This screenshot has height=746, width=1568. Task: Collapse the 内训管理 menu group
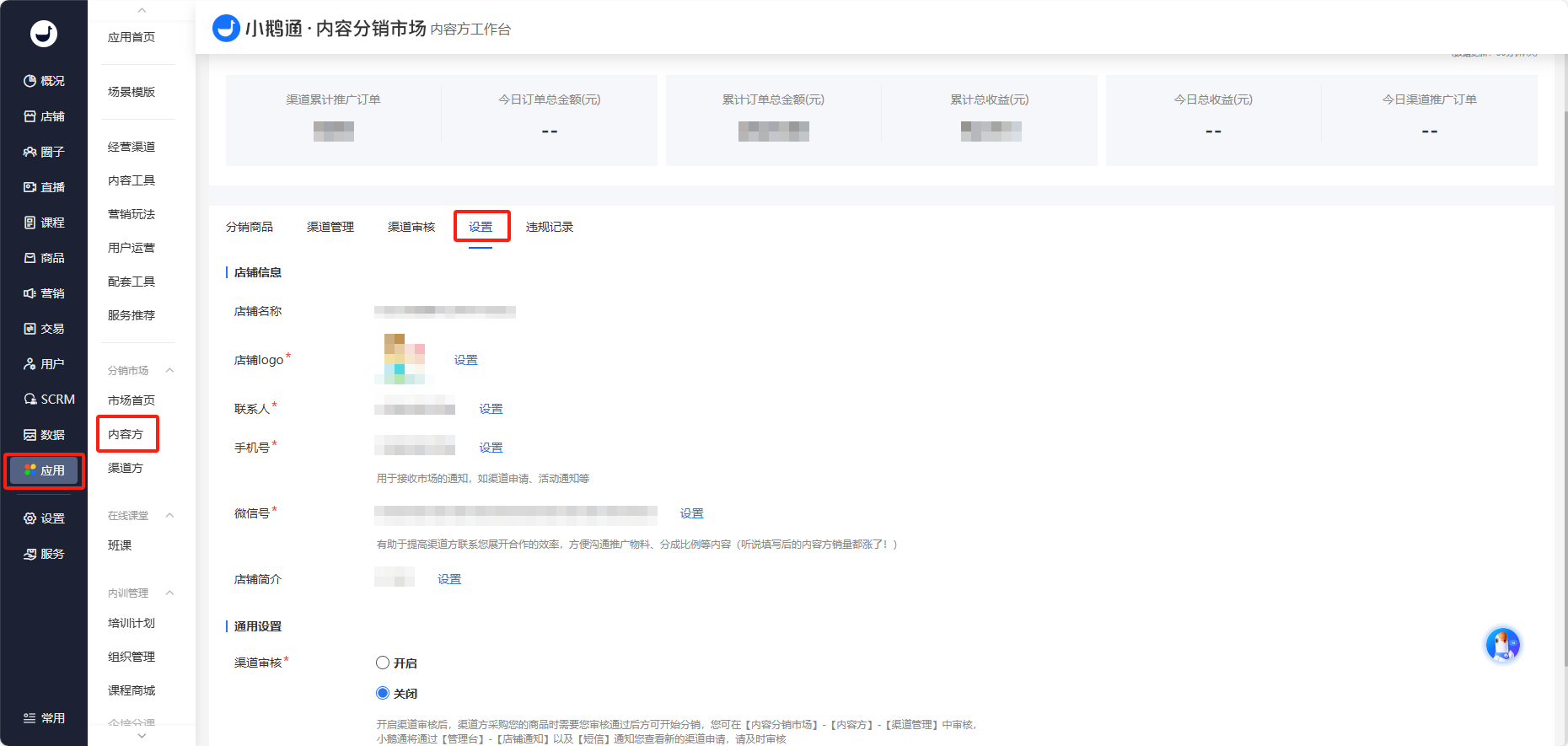click(x=169, y=593)
